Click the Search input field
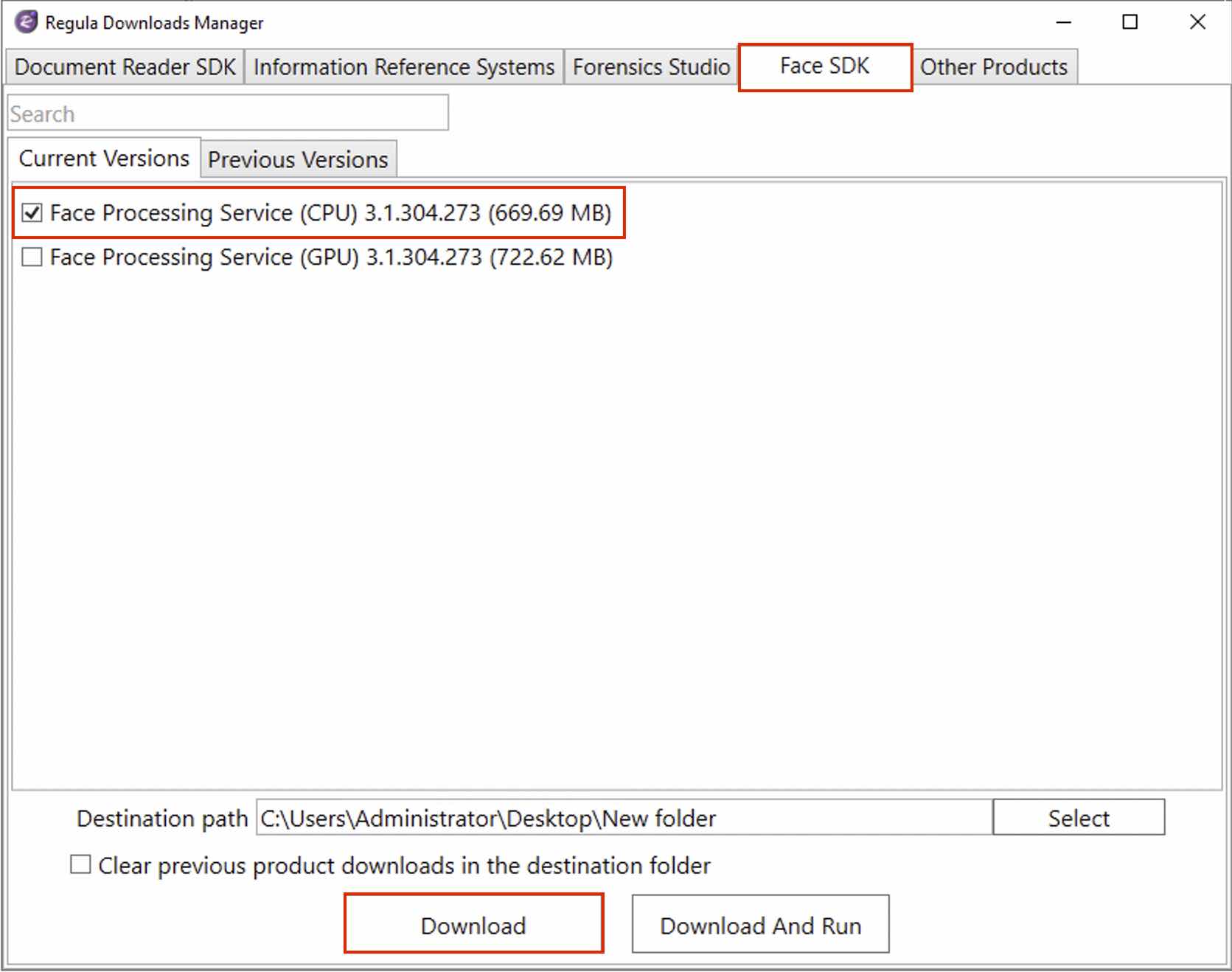 [228, 114]
